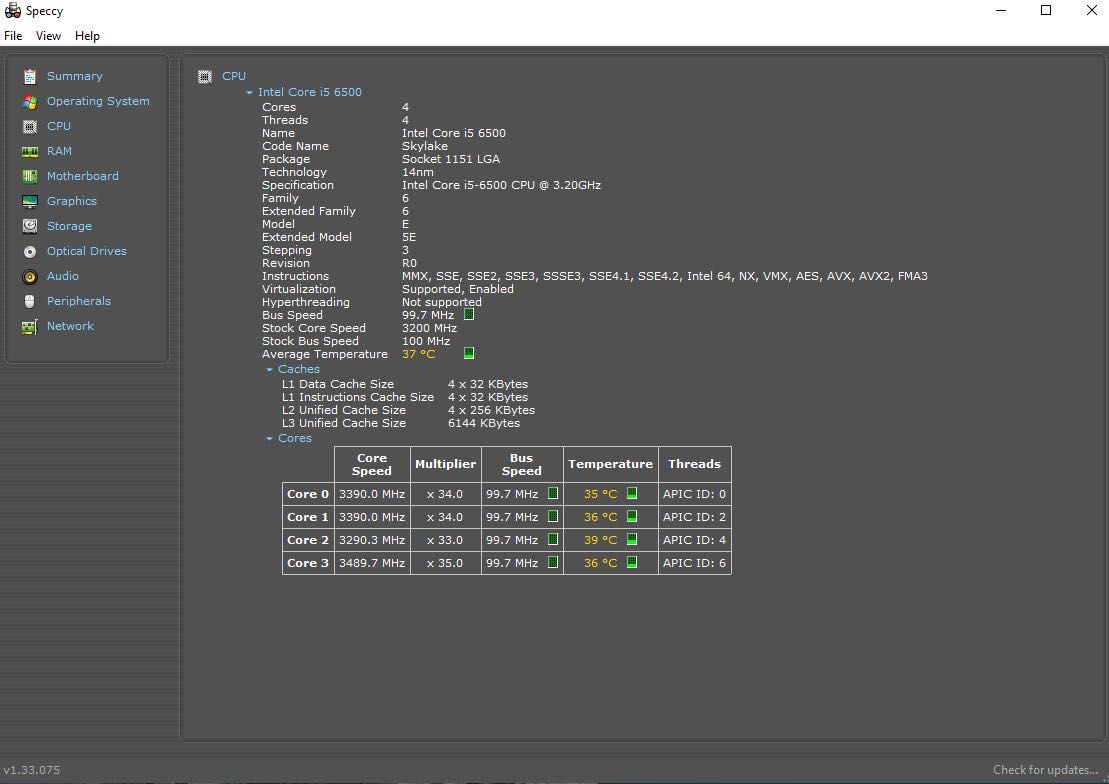Click the CPU heading text in main panel
The width and height of the screenshot is (1109, 784).
tap(234, 76)
